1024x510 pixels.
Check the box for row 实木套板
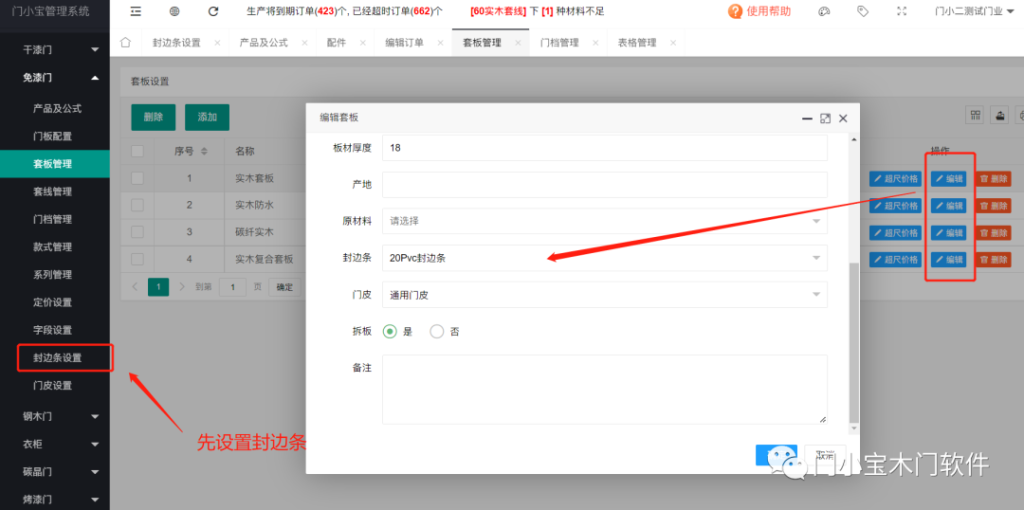138,179
